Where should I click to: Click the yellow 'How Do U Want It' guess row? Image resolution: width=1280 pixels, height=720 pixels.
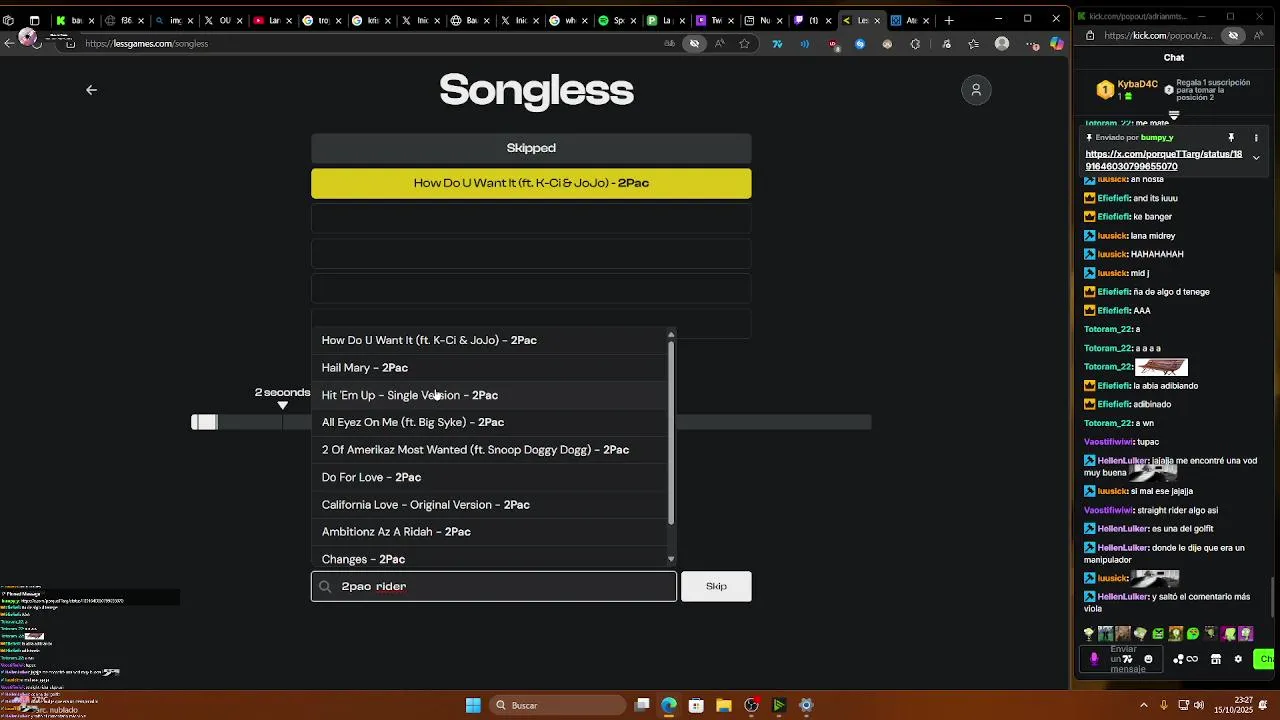point(531,183)
